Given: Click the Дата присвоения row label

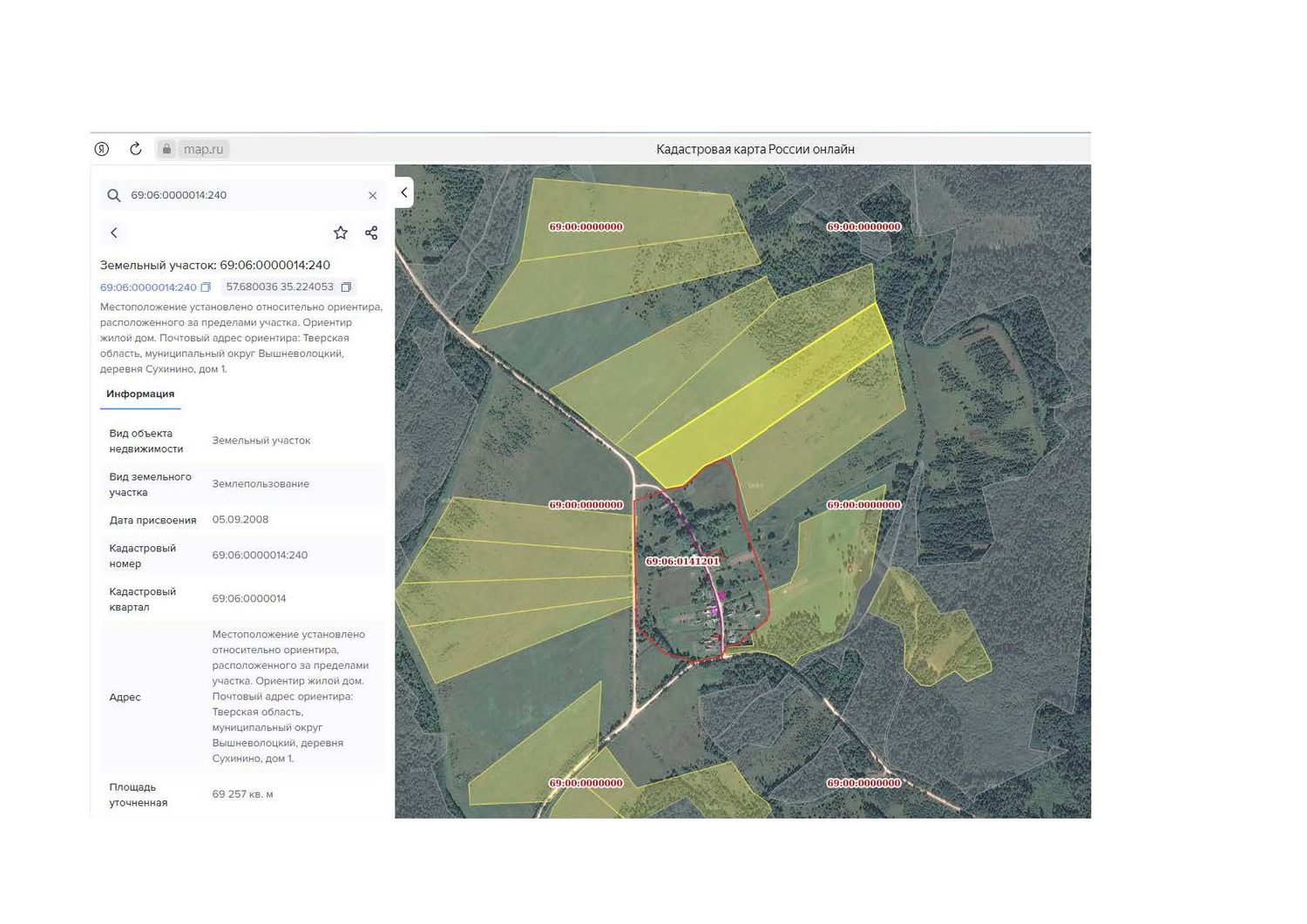Looking at the screenshot, I should click(x=152, y=520).
